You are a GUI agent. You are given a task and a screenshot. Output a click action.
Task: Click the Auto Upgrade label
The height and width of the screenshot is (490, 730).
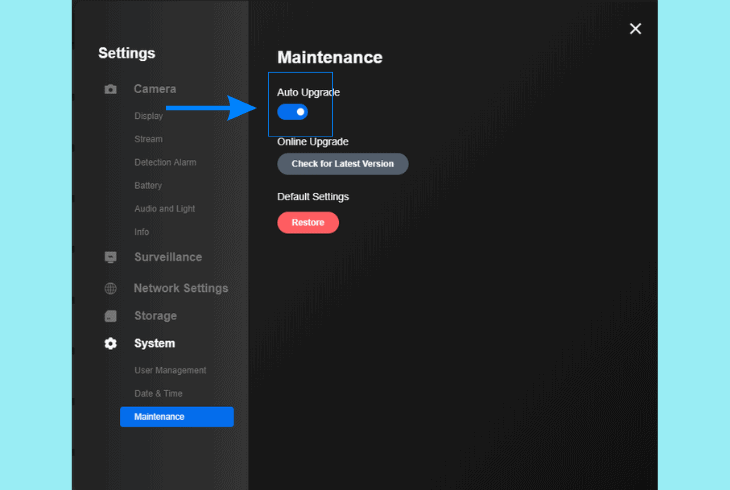coord(308,92)
